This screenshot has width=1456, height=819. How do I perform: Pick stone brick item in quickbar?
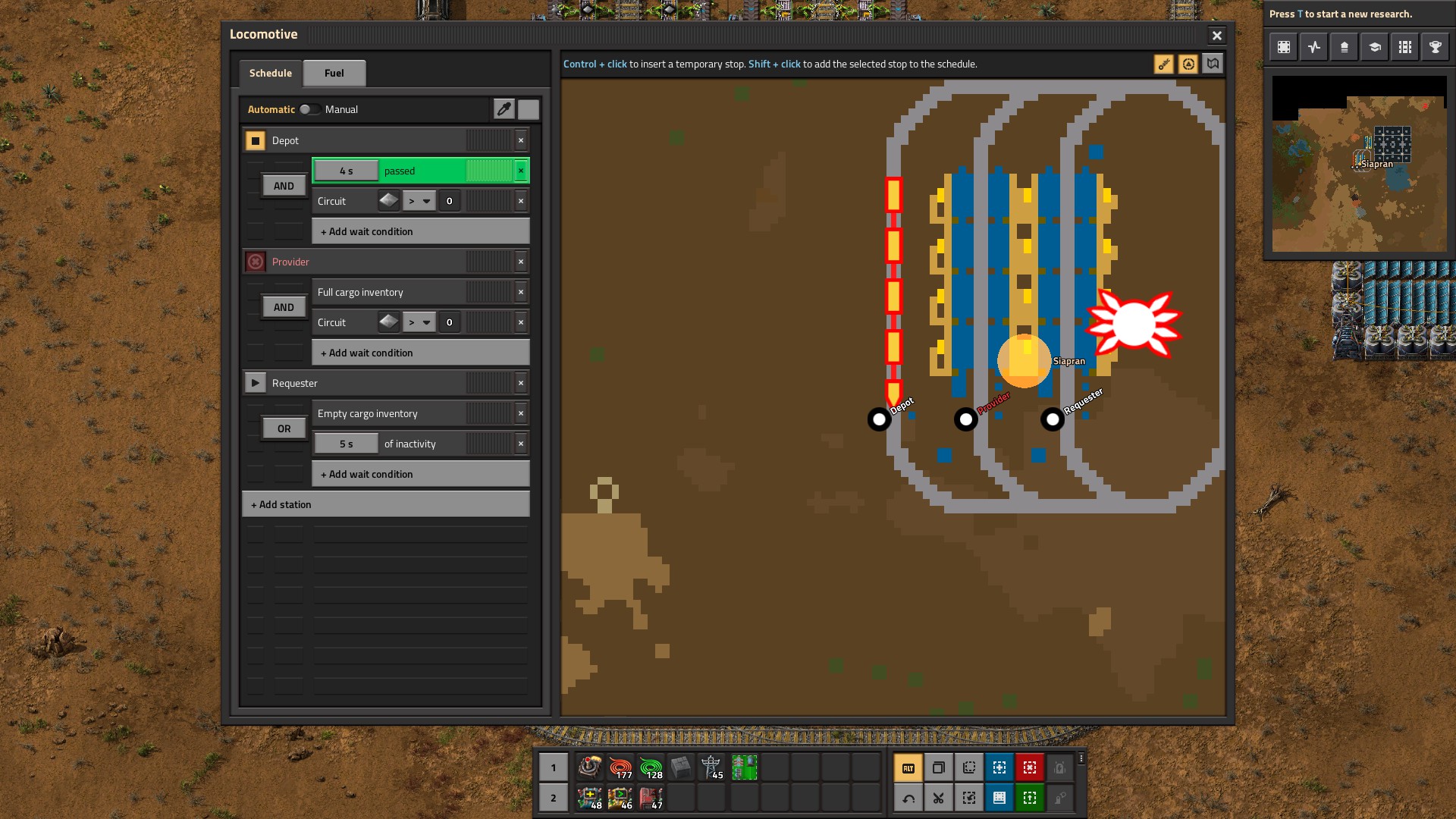[x=681, y=767]
